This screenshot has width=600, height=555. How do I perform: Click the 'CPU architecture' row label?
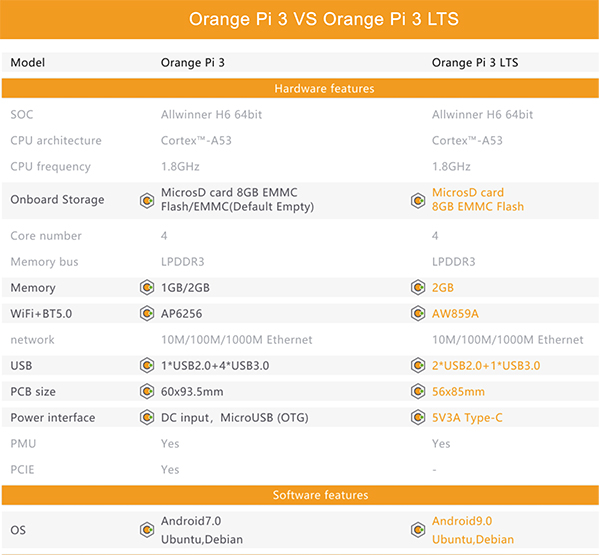click(x=56, y=140)
